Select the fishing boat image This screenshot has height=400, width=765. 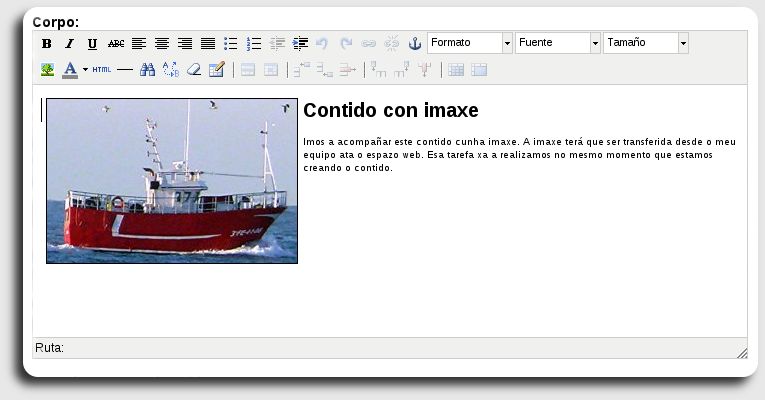click(x=172, y=181)
